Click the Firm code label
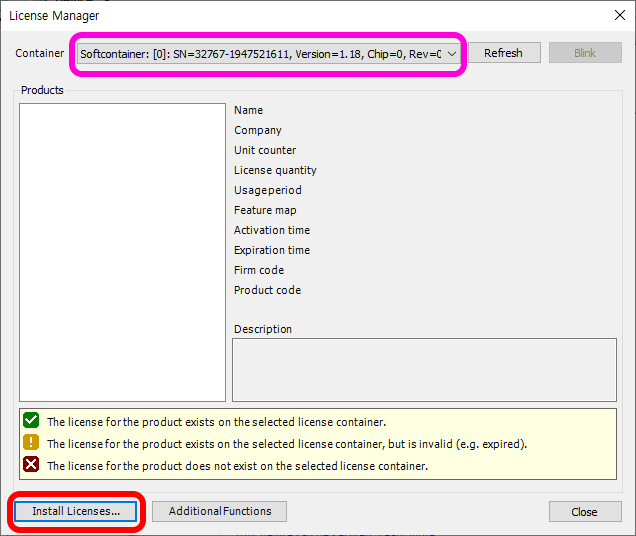The height and width of the screenshot is (536, 636). click(259, 270)
